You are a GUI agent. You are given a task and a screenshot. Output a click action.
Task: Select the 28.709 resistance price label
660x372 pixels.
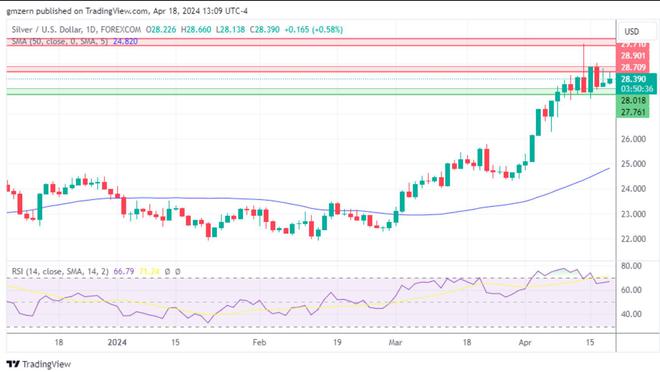(x=633, y=67)
